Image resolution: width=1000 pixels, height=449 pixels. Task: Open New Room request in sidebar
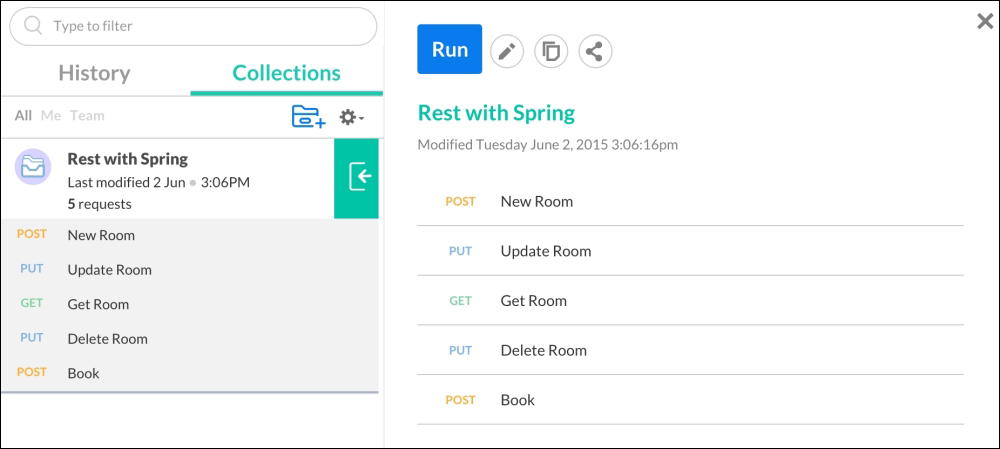pyautogui.click(x=190, y=235)
